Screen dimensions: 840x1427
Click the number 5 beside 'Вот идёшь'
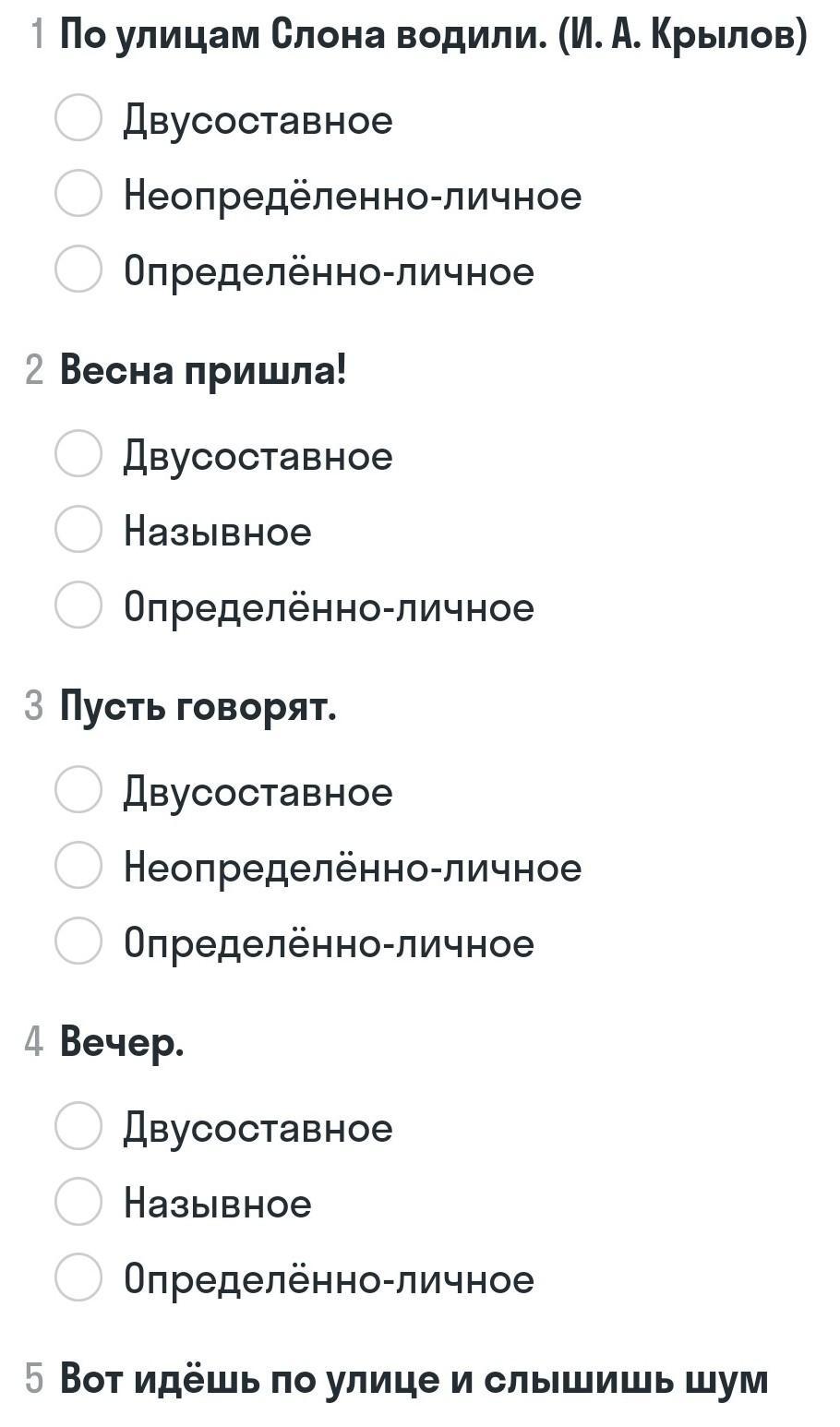34,1379
